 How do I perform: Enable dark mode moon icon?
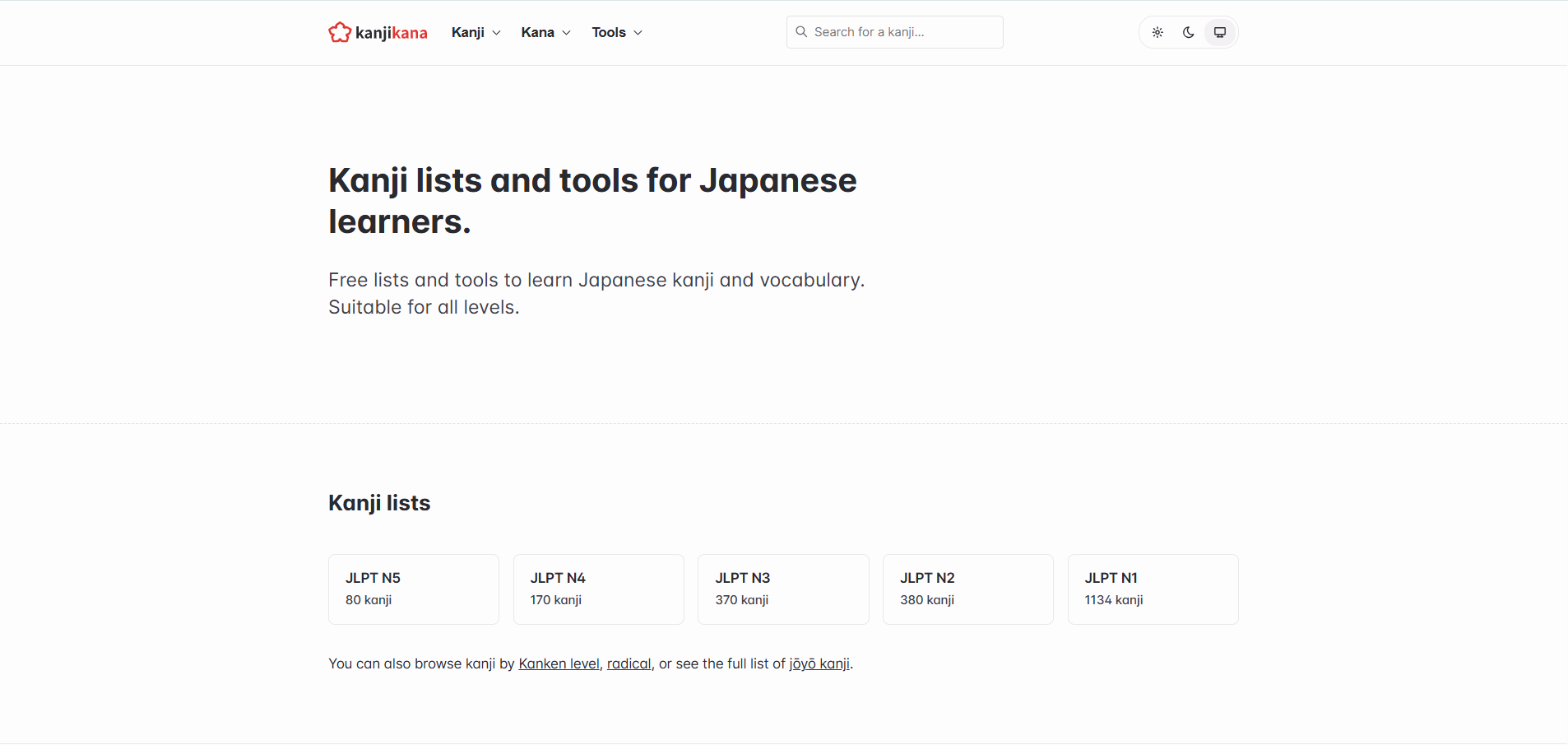(1189, 33)
